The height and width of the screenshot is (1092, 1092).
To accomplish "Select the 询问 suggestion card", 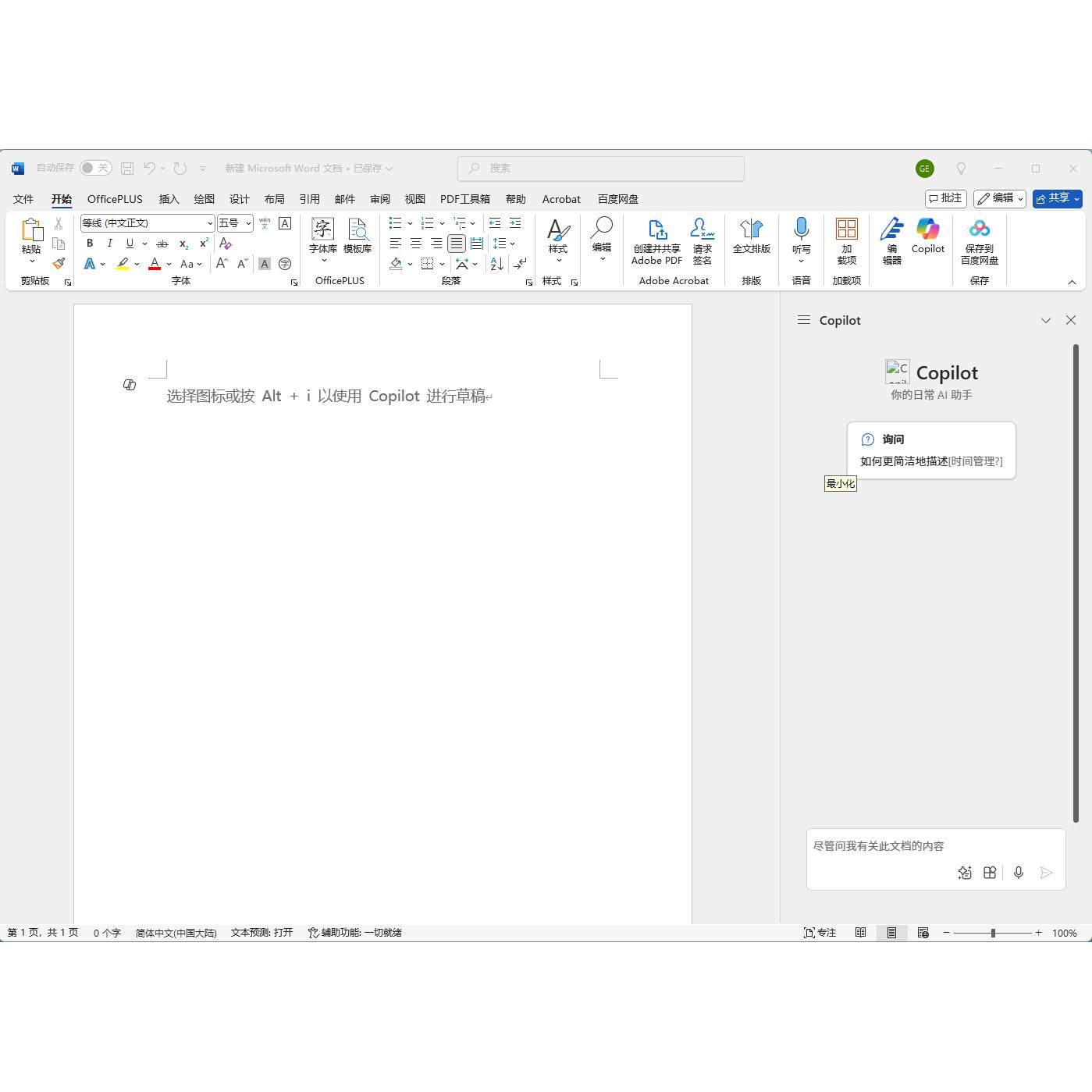I will [931, 450].
